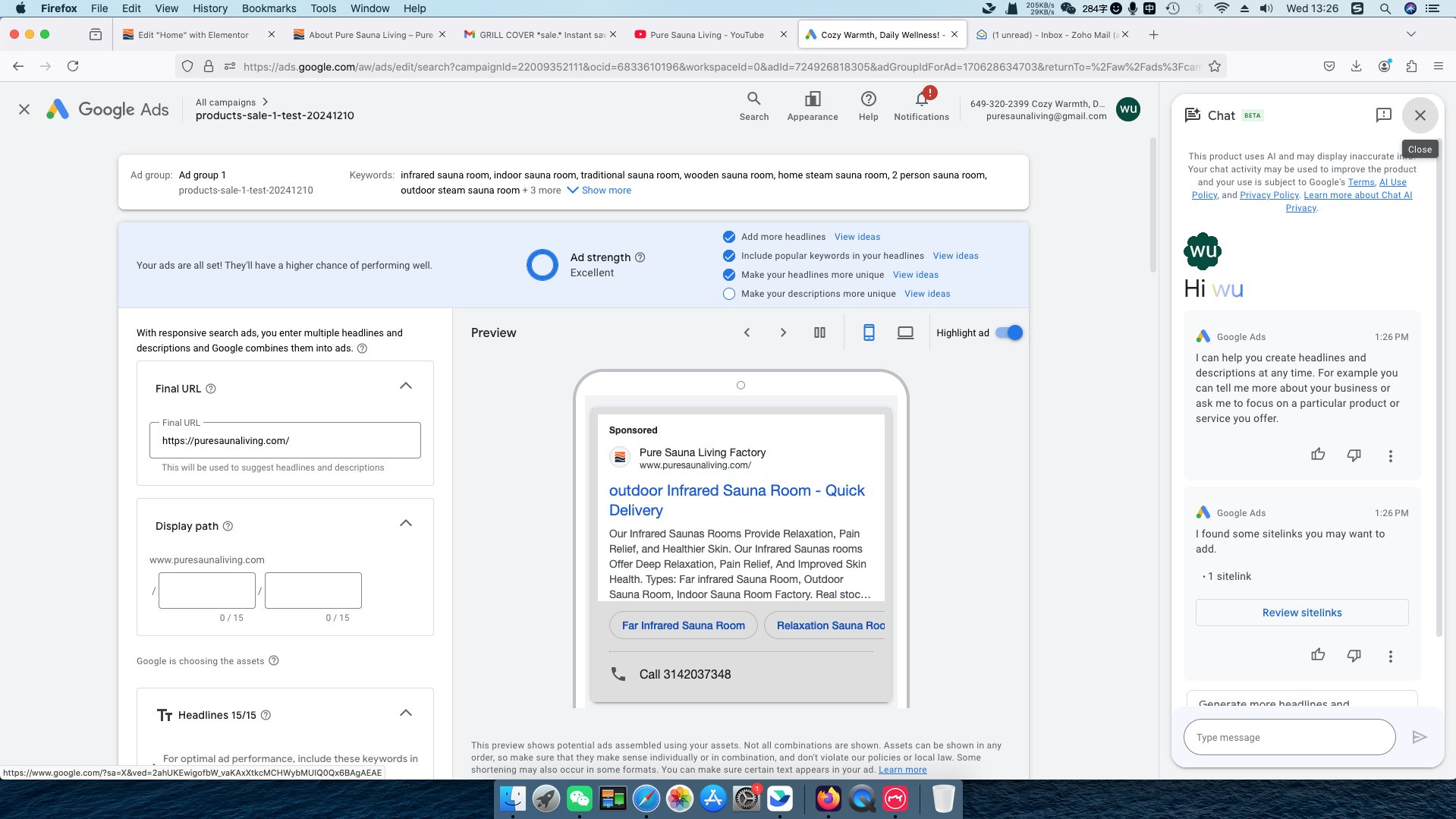1456x819 pixels.
Task: Open View ideas for popular keywords
Action: click(955, 256)
